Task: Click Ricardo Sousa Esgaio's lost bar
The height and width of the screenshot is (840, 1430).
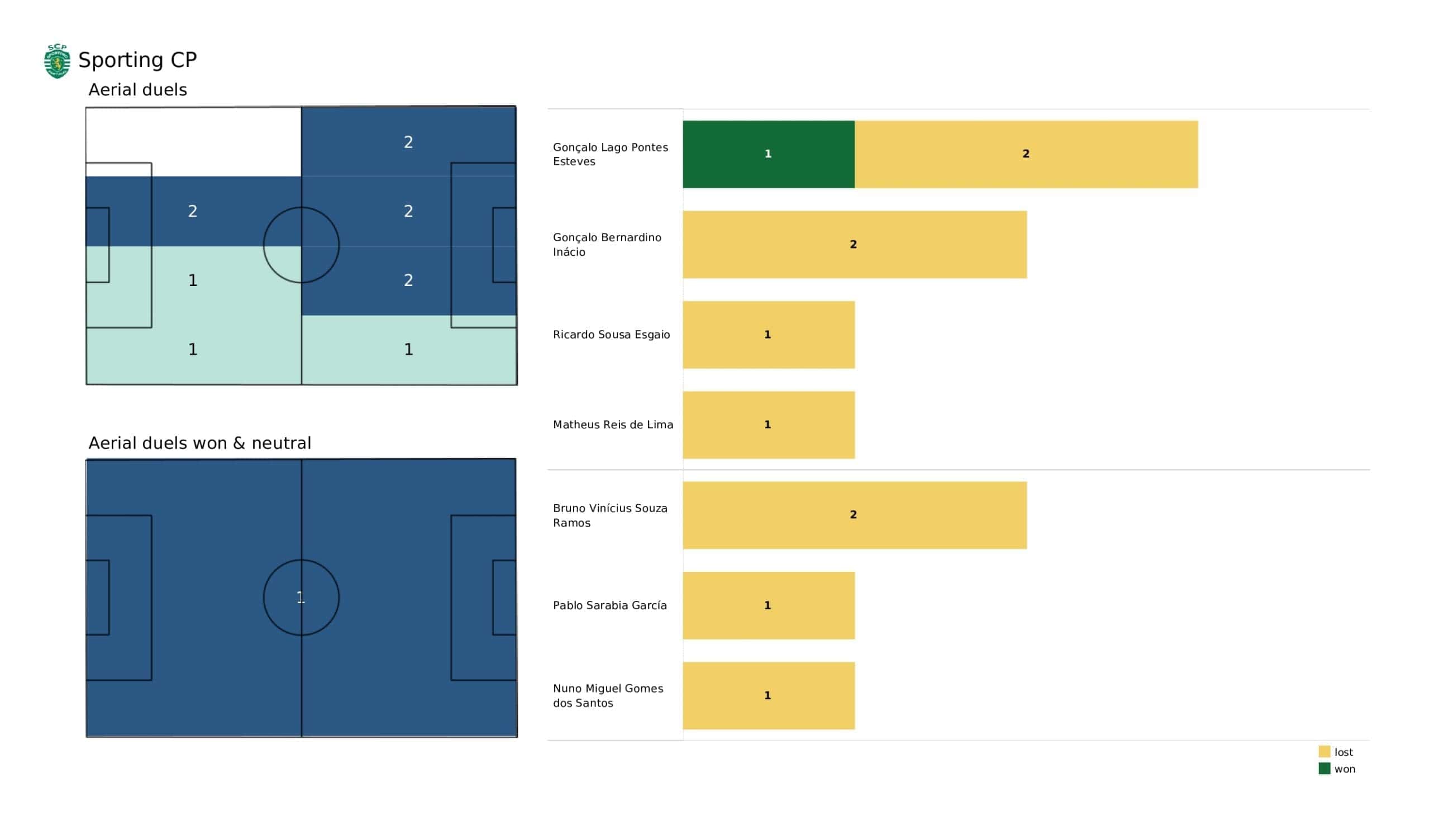Action: (x=768, y=335)
